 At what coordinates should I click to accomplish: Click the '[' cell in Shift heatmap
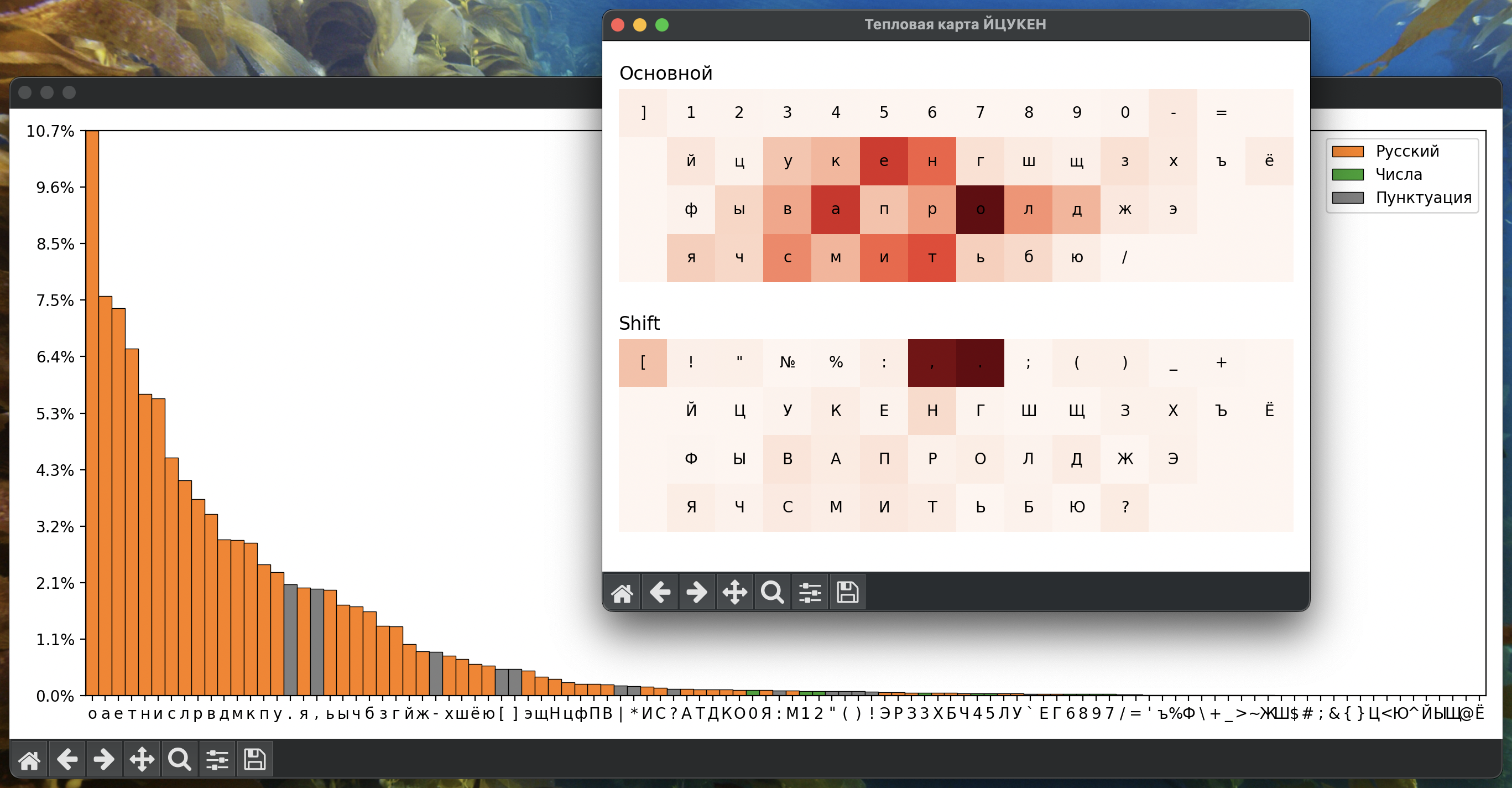click(x=642, y=363)
